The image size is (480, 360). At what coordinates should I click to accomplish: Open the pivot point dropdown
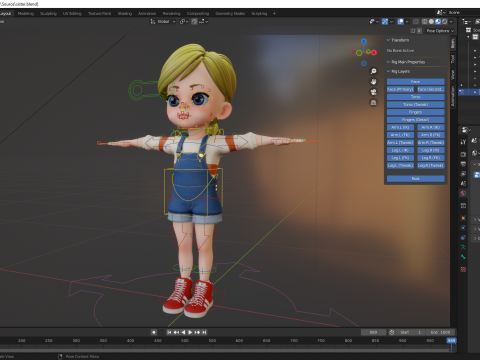(184, 21)
